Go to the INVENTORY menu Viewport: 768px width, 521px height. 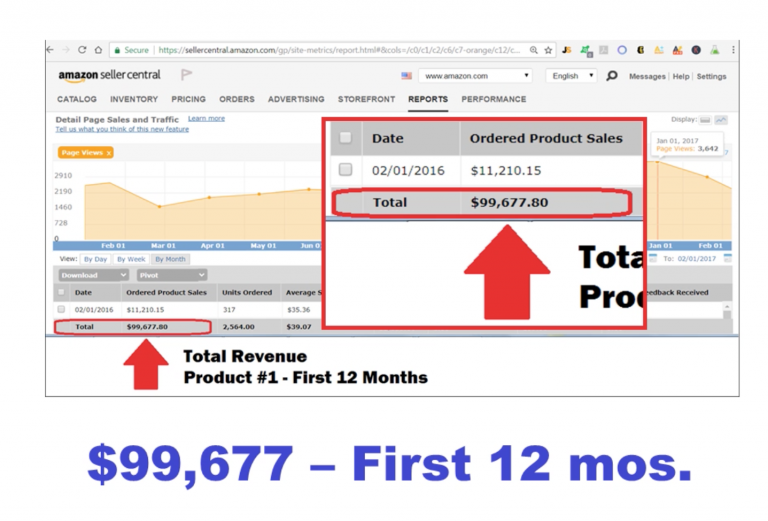coord(134,99)
